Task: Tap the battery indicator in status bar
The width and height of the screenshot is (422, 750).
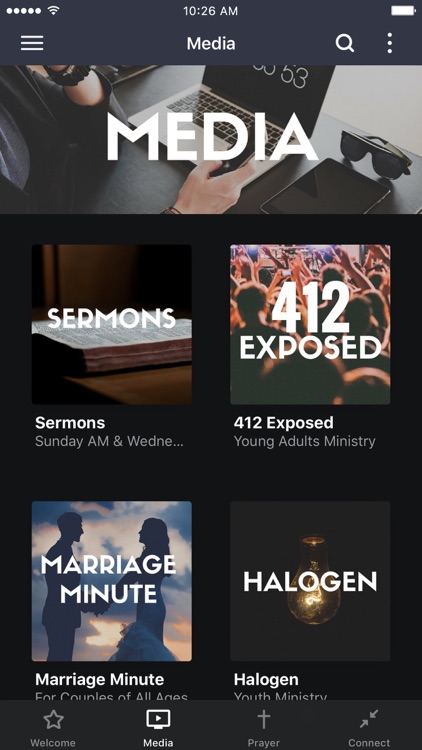Action: (x=403, y=11)
